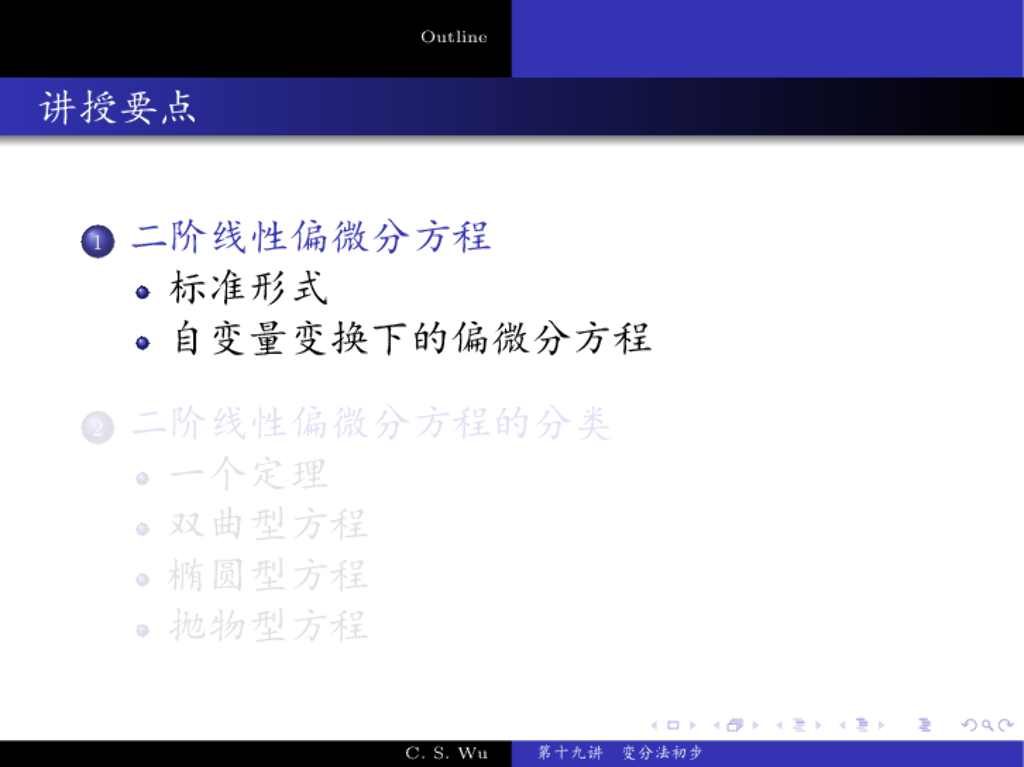Jump to previous subsection arrow
Viewport: 1024px width, 767px height.
tap(780, 725)
